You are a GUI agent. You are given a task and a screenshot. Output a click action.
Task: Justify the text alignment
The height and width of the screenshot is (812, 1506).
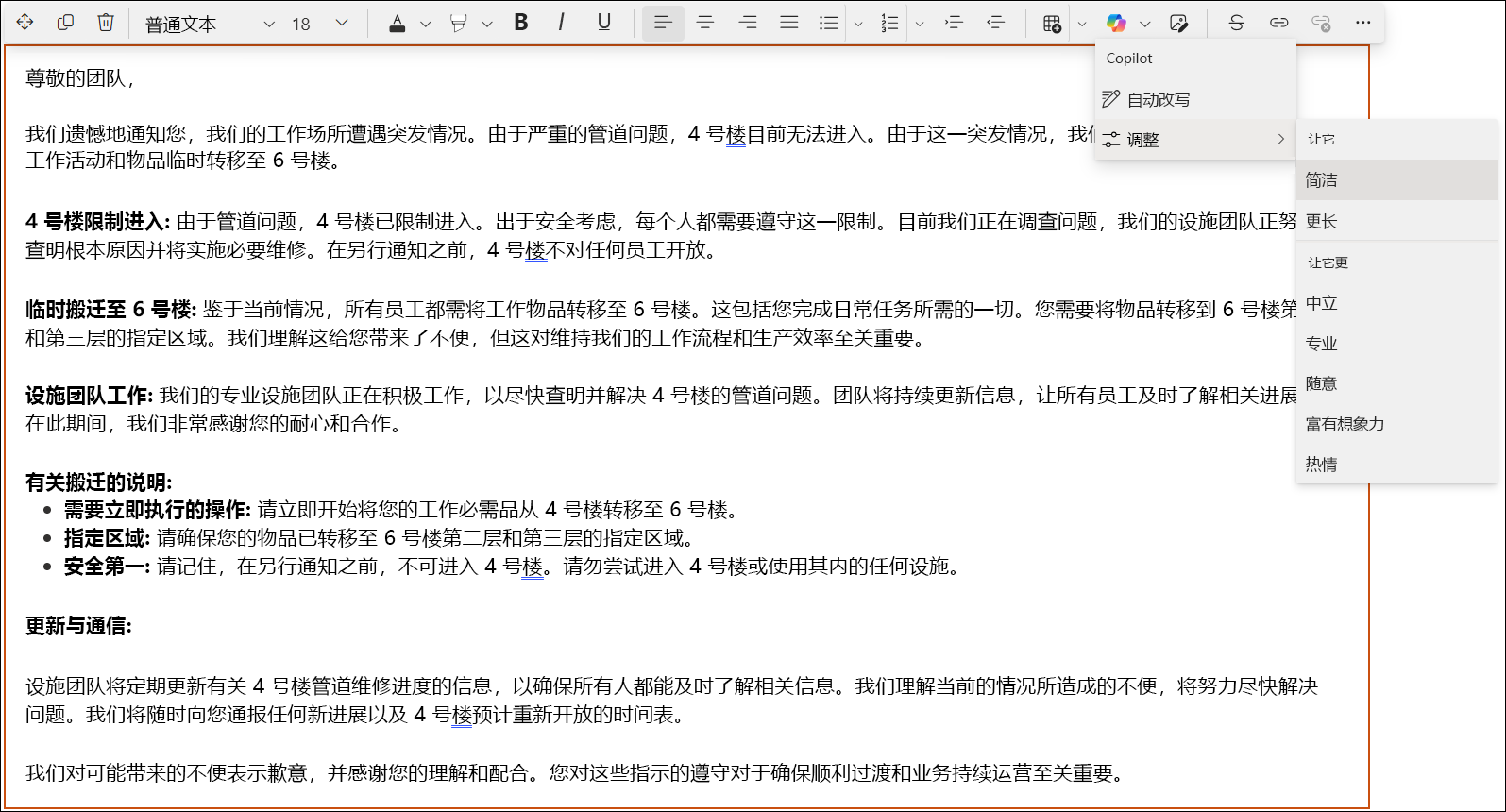click(789, 23)
